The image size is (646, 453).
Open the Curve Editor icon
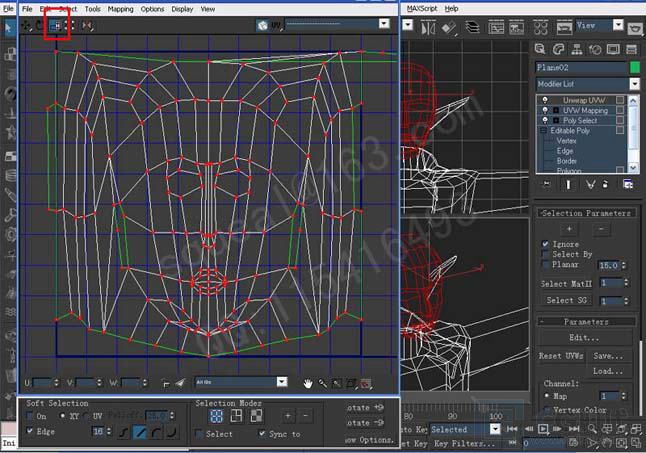(x=496, y=28)
